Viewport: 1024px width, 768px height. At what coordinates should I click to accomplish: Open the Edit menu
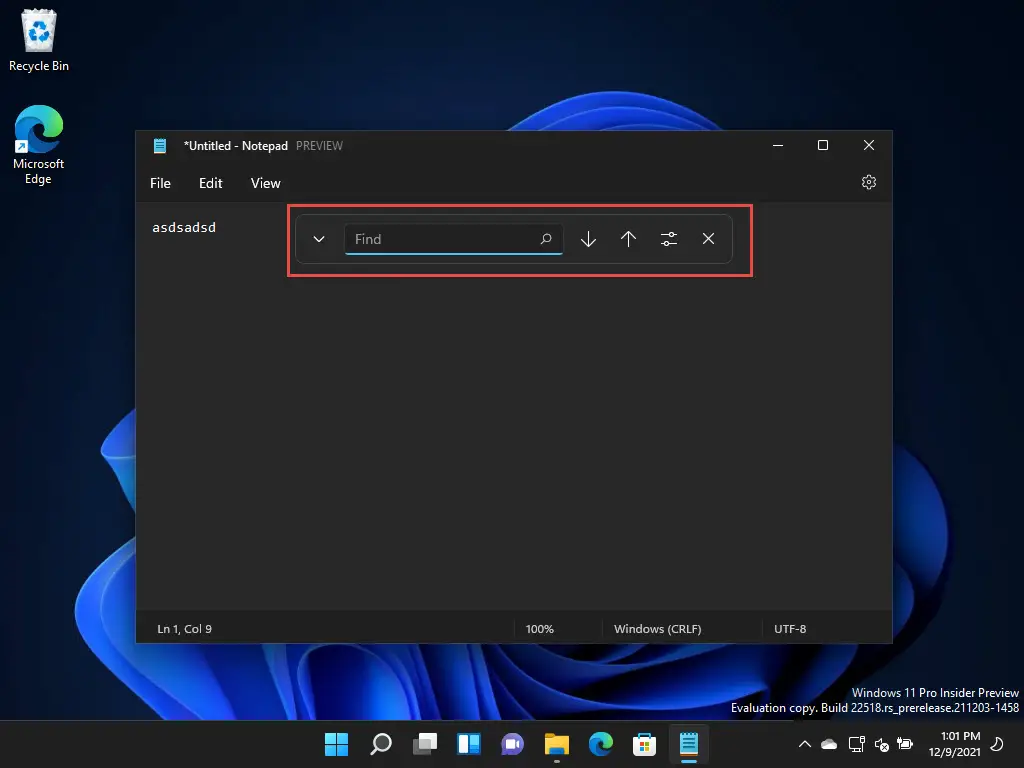[x=210, y=183]
